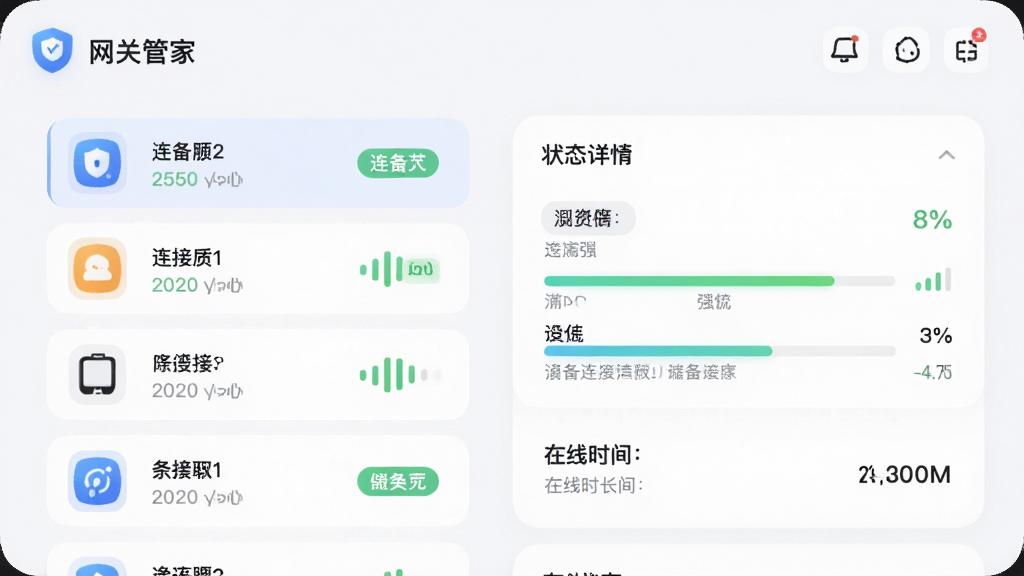Screen dimensions: 1024x576
Task: Open the bell notifications icon
Action: pyautogui.click(x=845, y=50)
